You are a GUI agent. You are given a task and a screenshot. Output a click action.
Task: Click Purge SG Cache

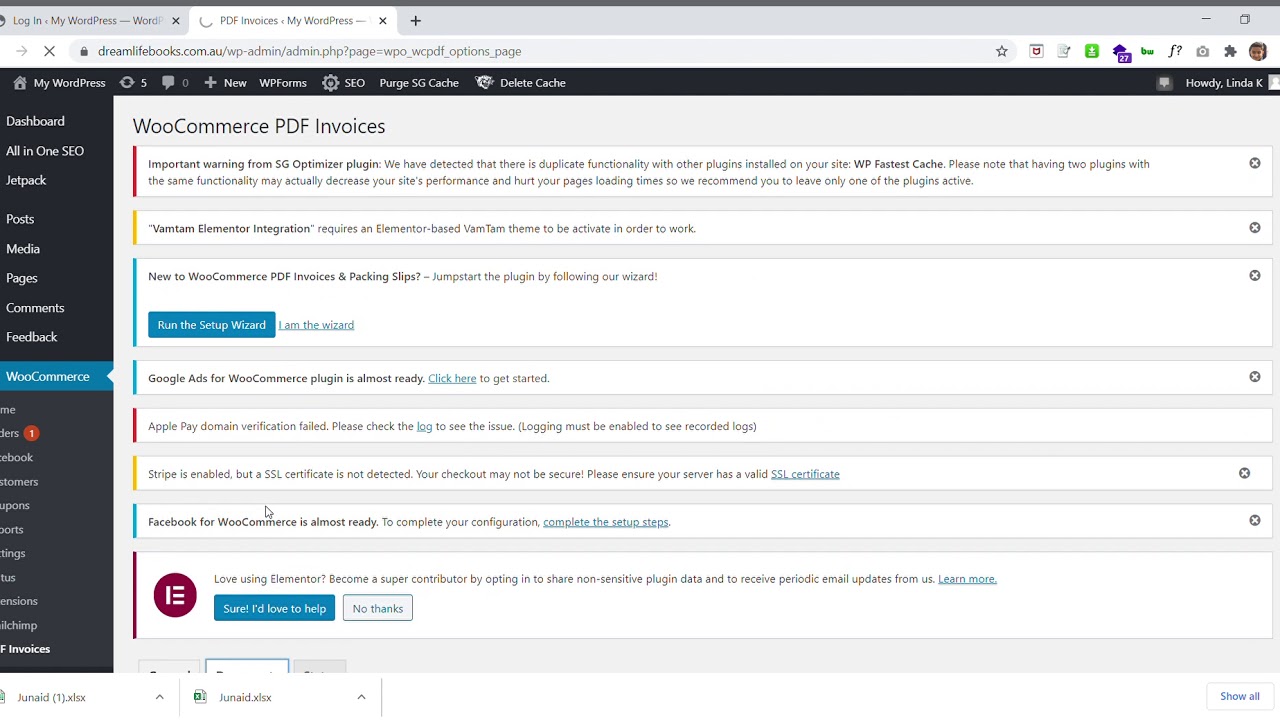(x=419, y=83)
